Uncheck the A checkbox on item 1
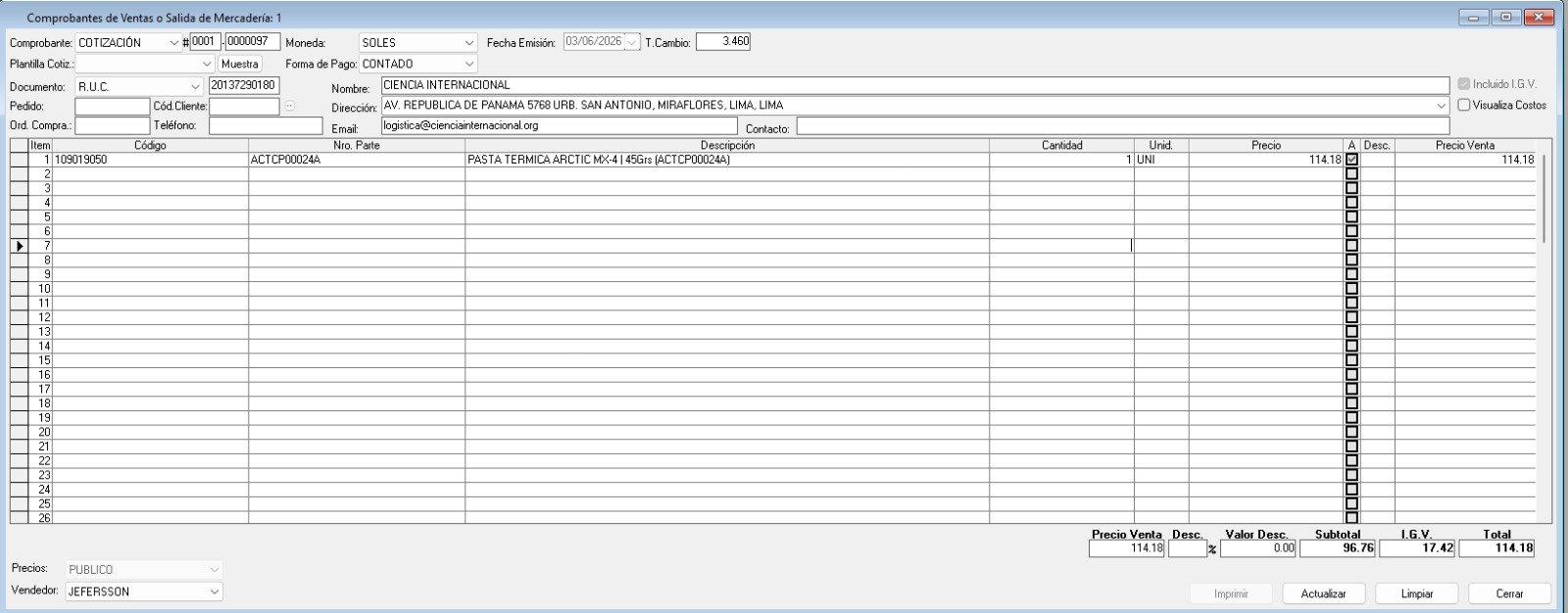The width and height of the screenshot is (1568, 613). (x=1352, y=160)
